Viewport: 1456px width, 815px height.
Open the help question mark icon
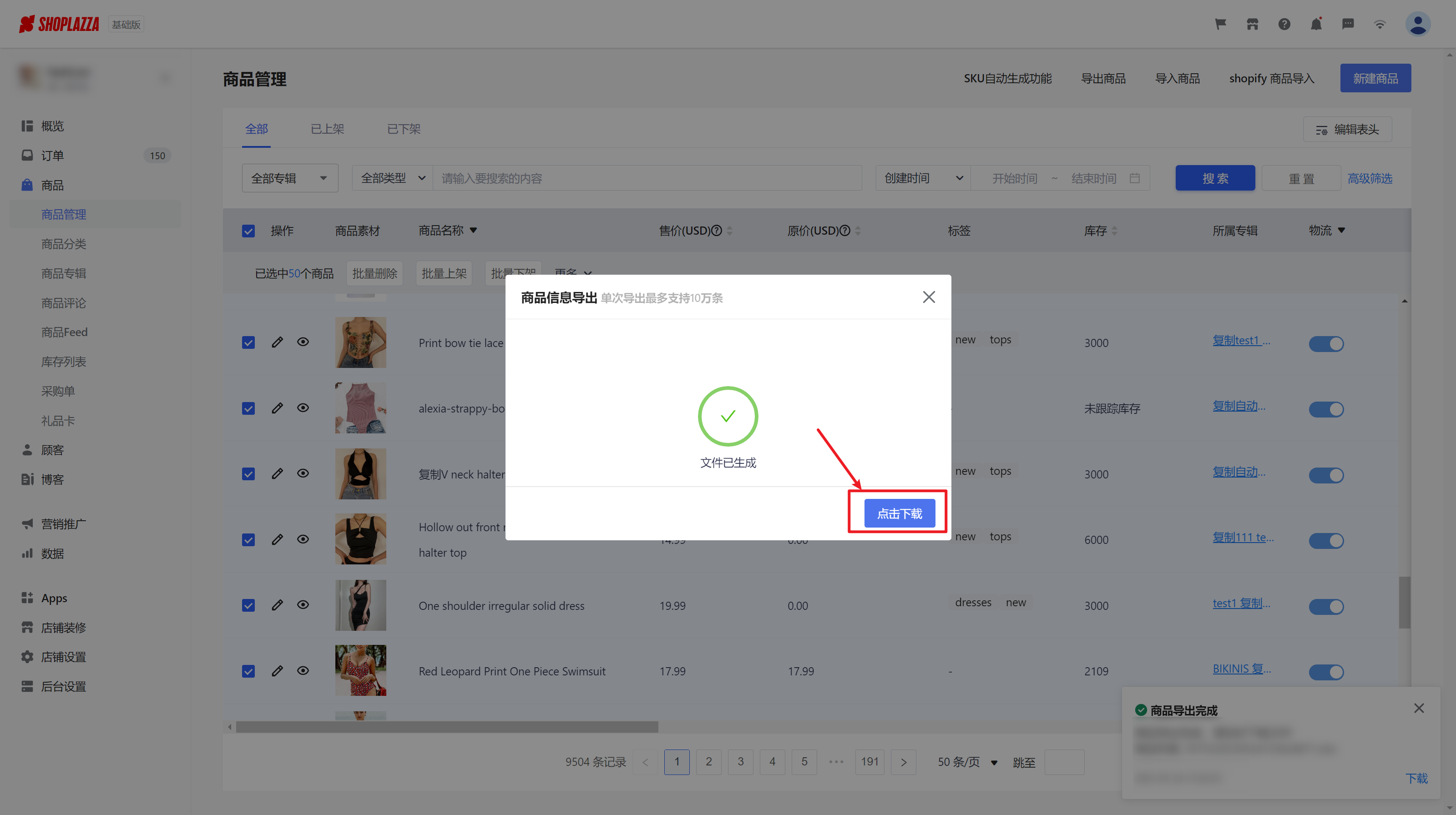point(1284,24)
